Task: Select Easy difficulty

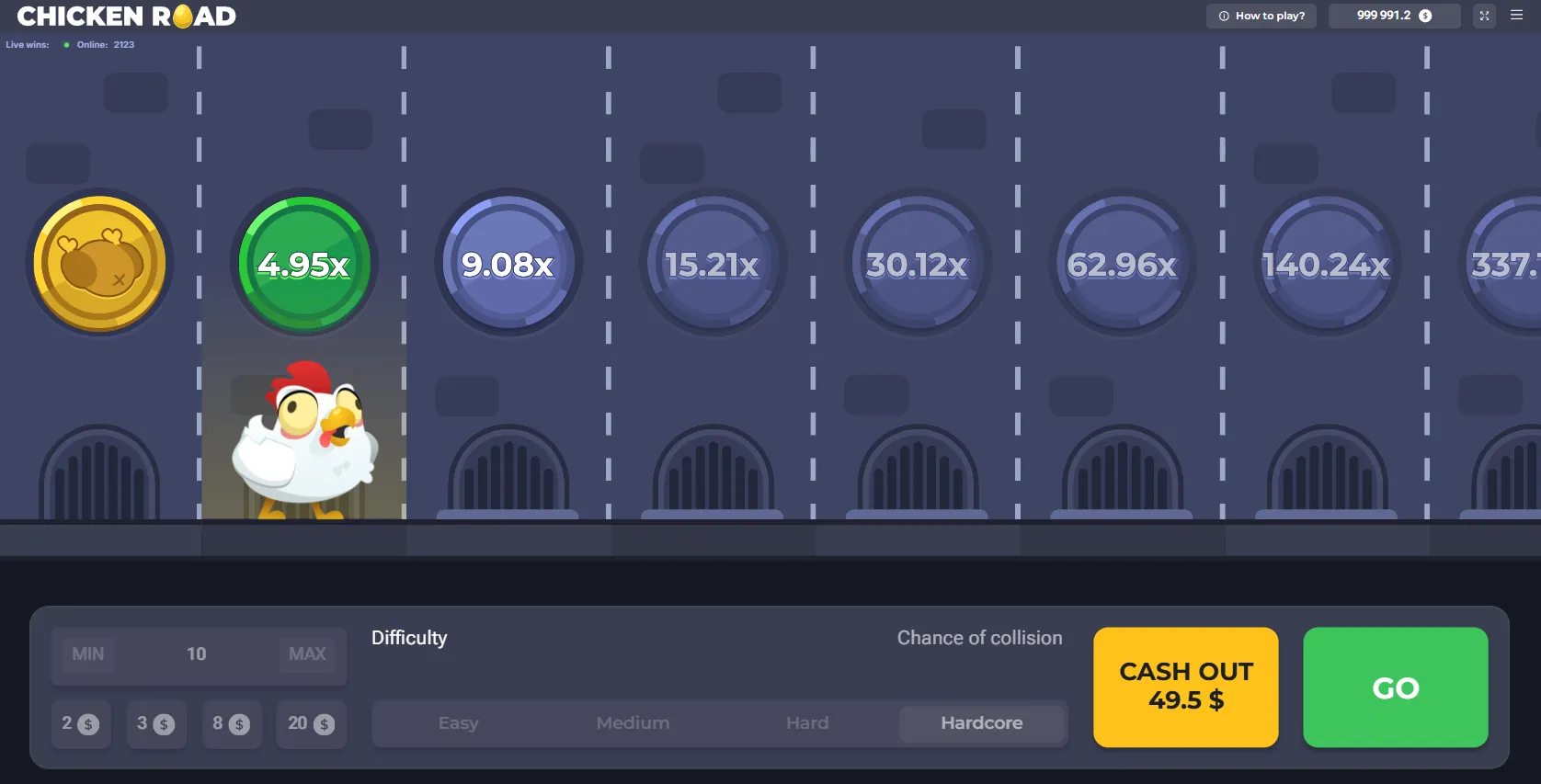Action: 459,723
